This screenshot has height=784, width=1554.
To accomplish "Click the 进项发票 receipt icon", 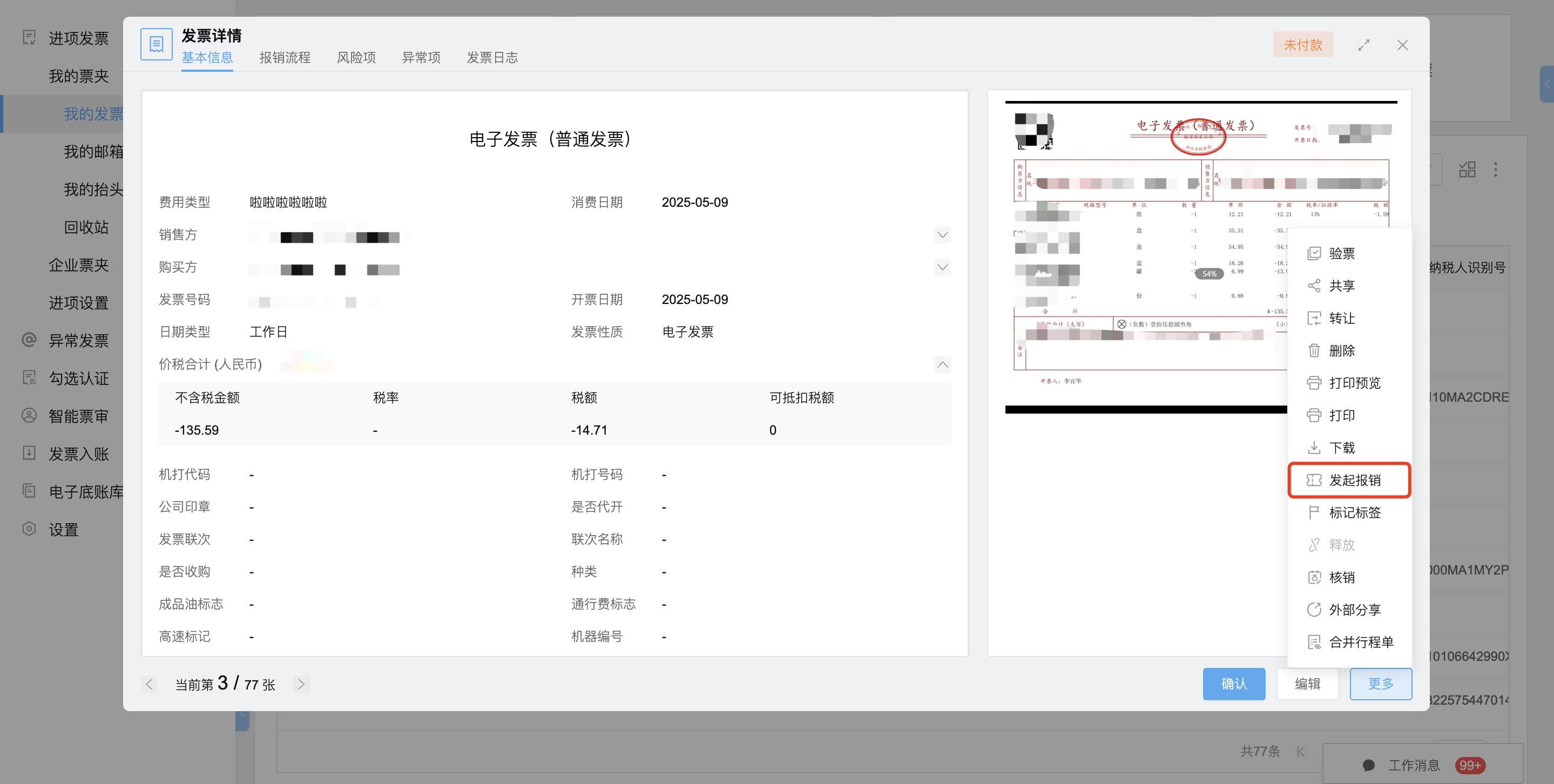I will tap(29, 37).
